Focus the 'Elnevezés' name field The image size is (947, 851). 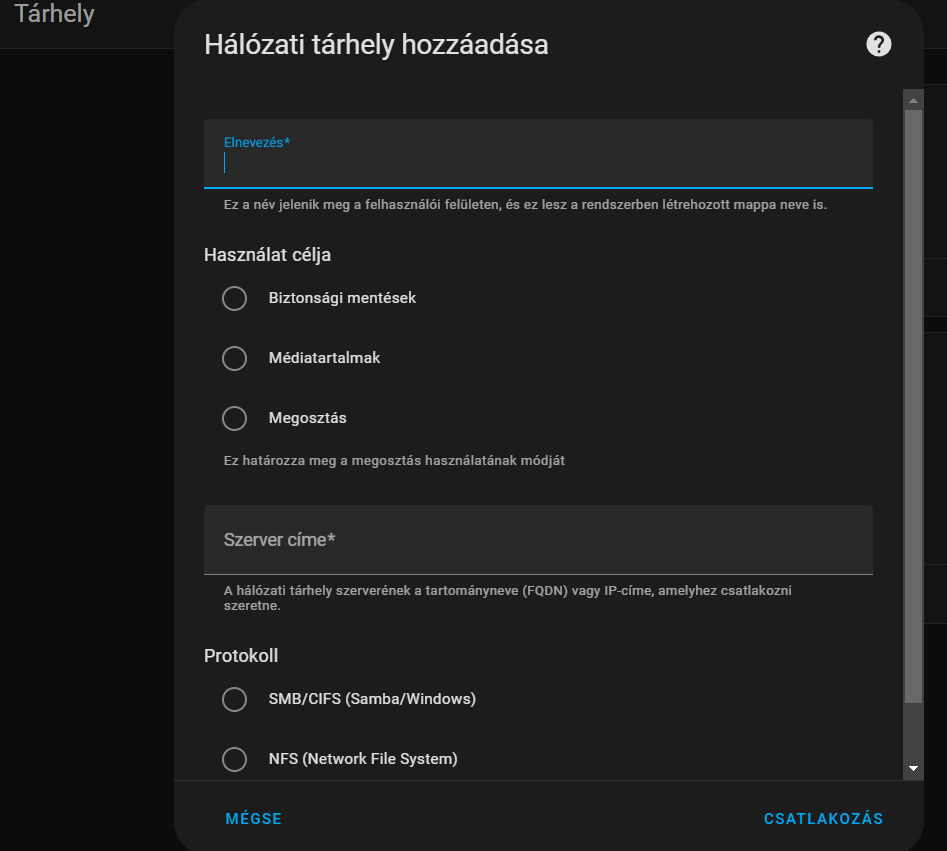538,162
